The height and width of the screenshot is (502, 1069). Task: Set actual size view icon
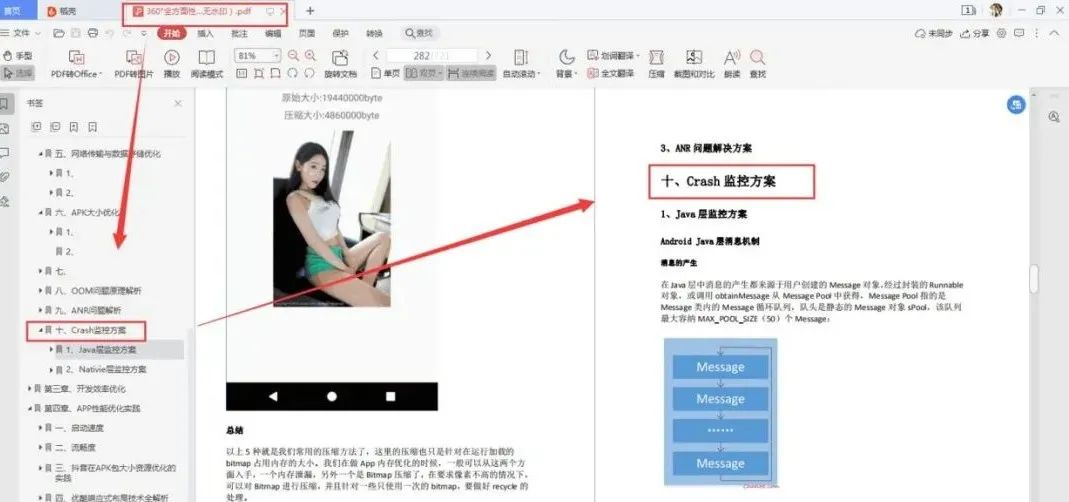coord(241,73)
